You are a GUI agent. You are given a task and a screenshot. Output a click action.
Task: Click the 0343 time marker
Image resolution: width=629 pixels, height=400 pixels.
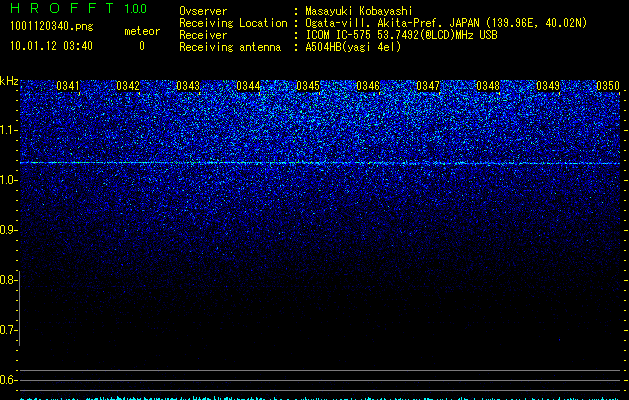(x=188, y=85)
